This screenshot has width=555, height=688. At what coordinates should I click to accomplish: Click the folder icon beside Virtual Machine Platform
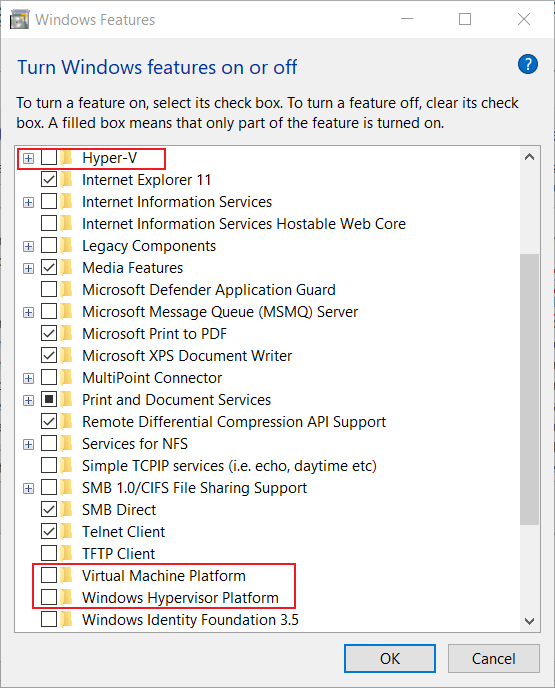[x=67, y=575]
